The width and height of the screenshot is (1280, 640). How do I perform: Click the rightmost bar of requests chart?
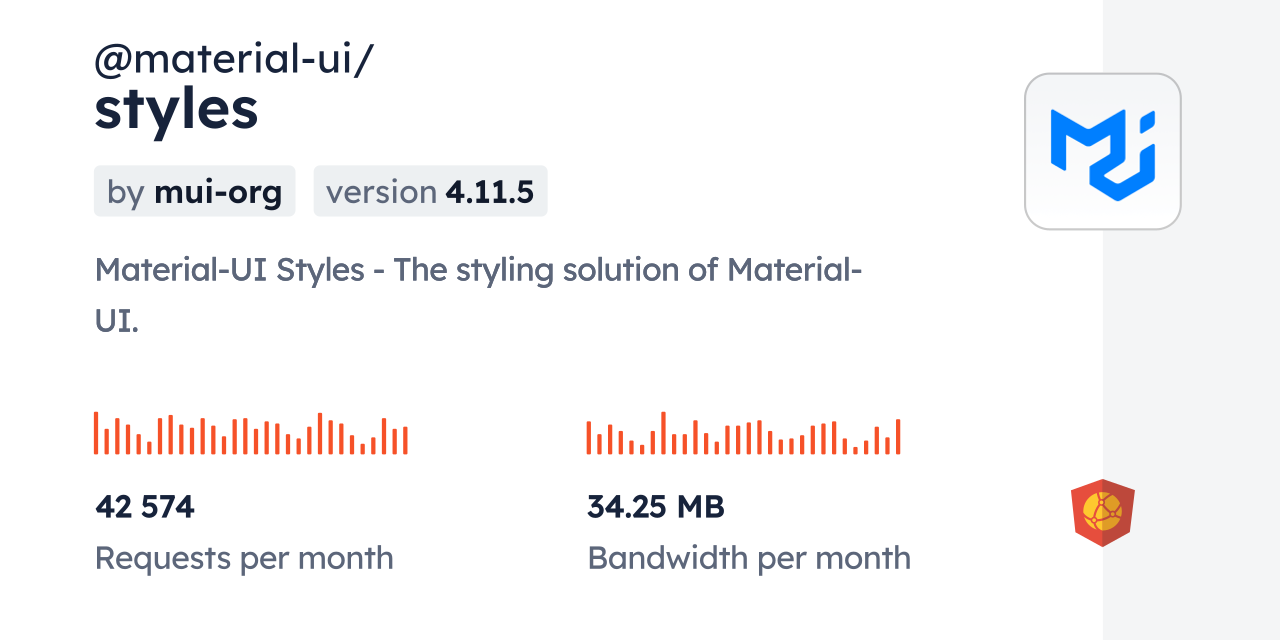coord(405,441)
